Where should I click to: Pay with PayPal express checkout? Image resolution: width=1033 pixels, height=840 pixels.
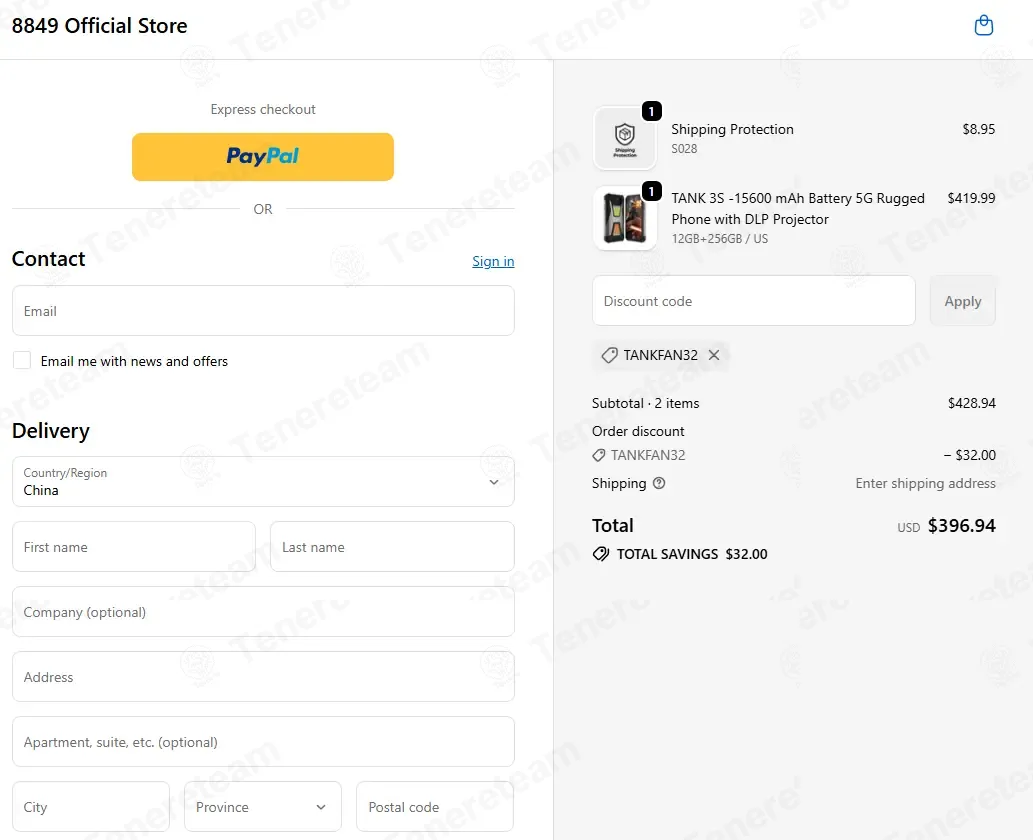coord(263,157)
